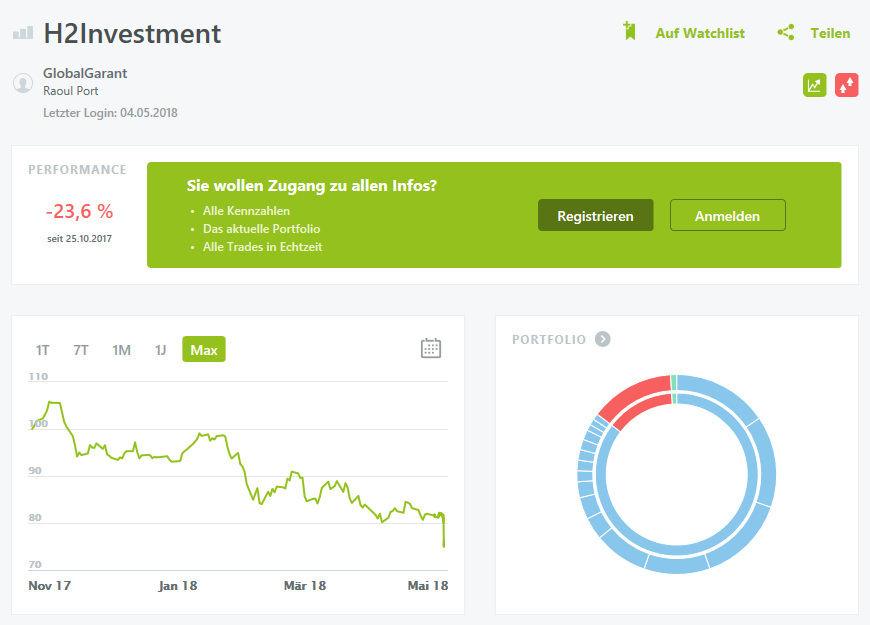
Task: Expand Portfolio with the arrow icon
Action: coord(602,339)
